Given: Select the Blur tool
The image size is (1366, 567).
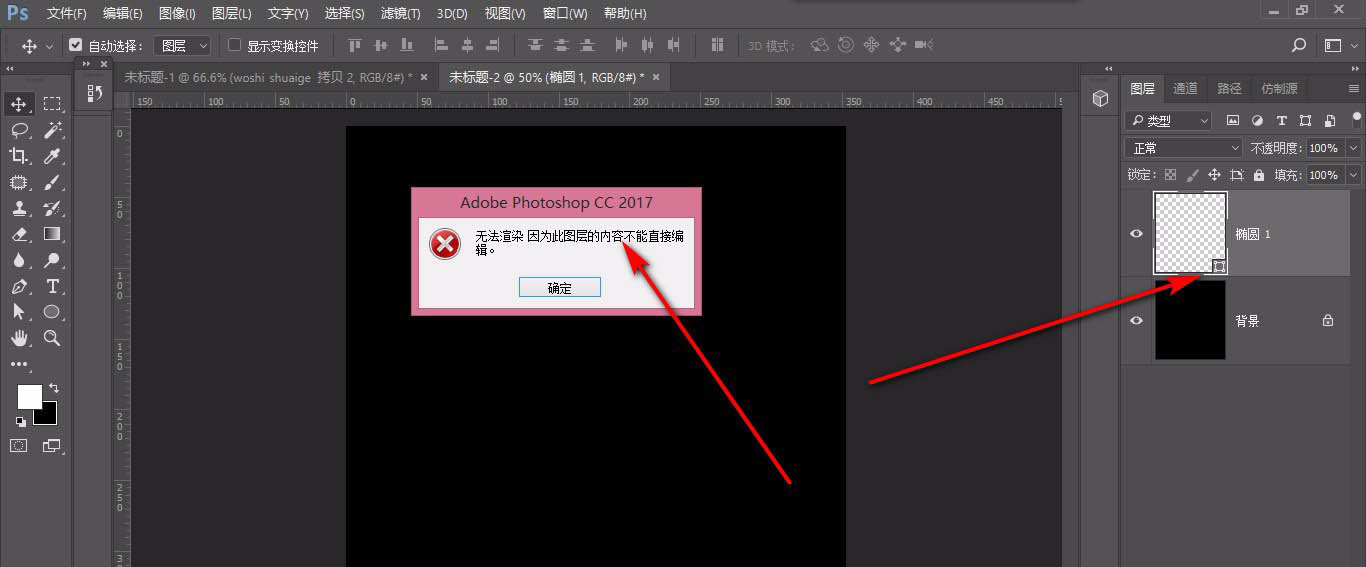Looking at the screenshot, I should 19,260.
